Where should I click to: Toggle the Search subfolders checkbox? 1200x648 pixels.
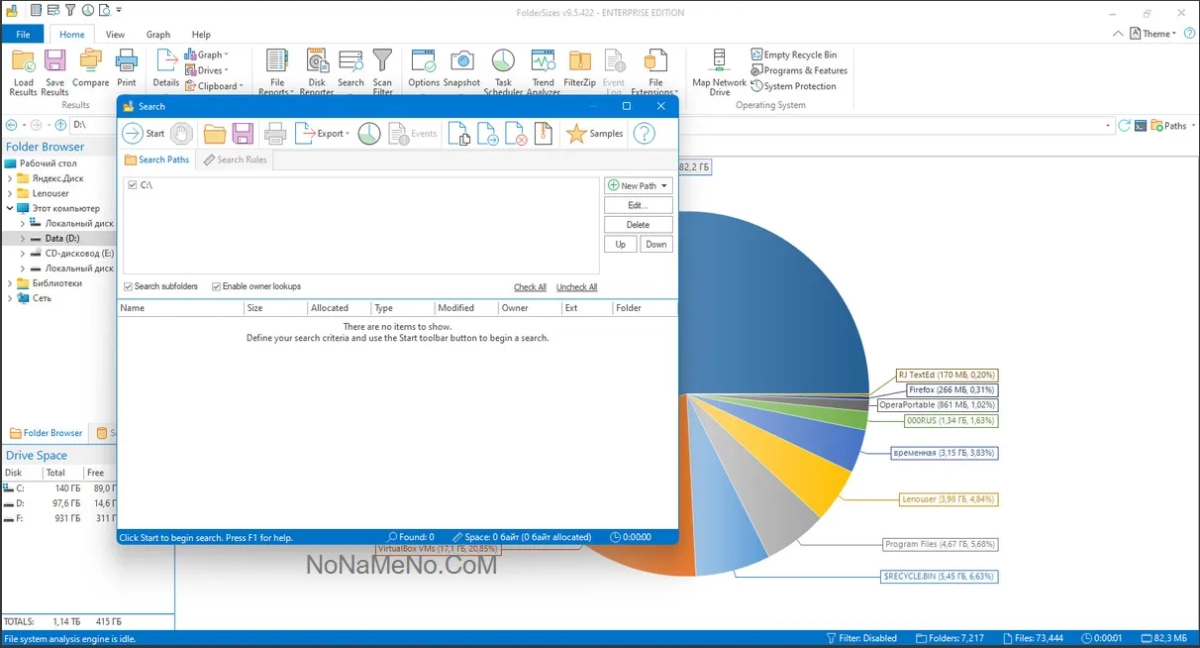click(x=128, y=287)
